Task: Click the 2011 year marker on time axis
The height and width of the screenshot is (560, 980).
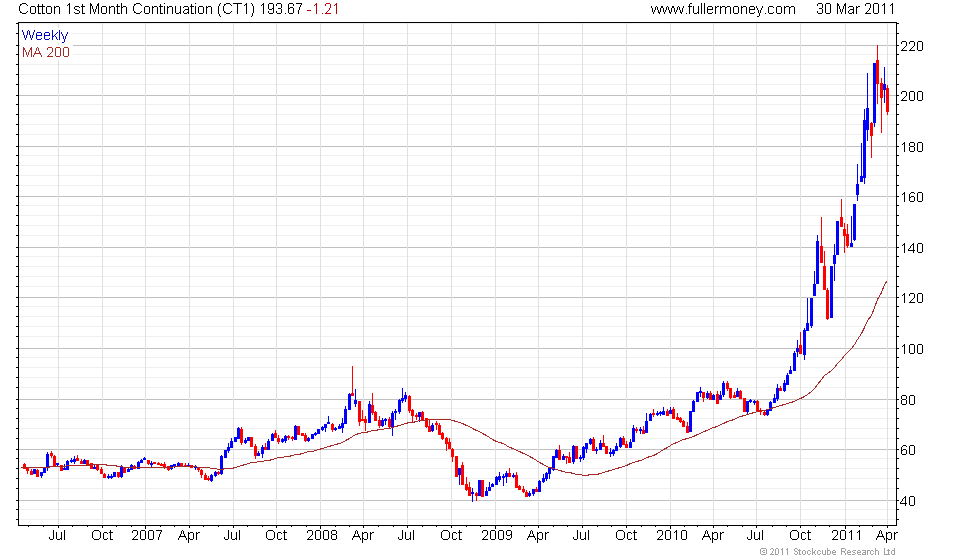Action: (x=846, y=536)
